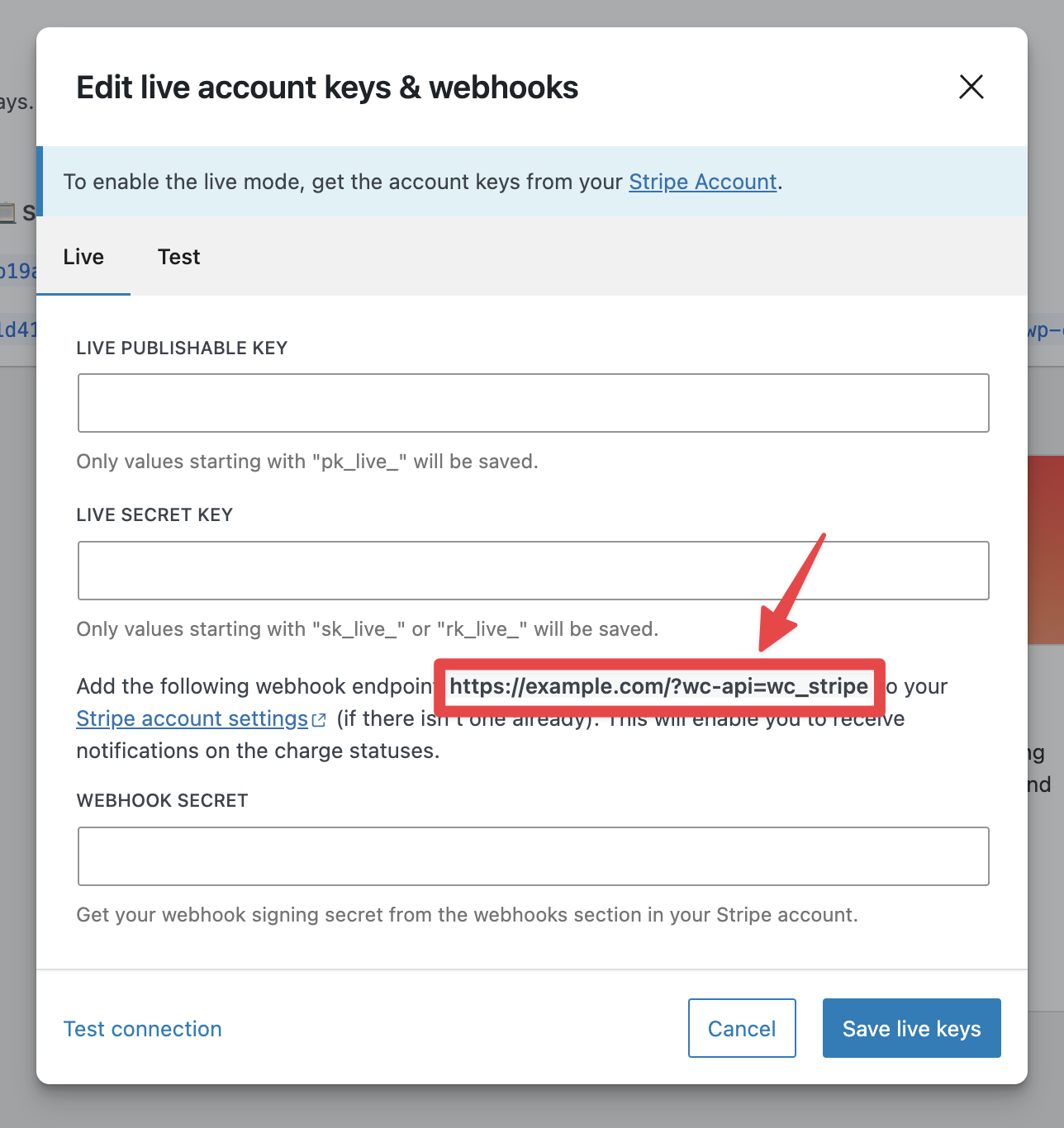1064x1128 pixels.
Task: Click Test connection
Action: pos(142,1029)
